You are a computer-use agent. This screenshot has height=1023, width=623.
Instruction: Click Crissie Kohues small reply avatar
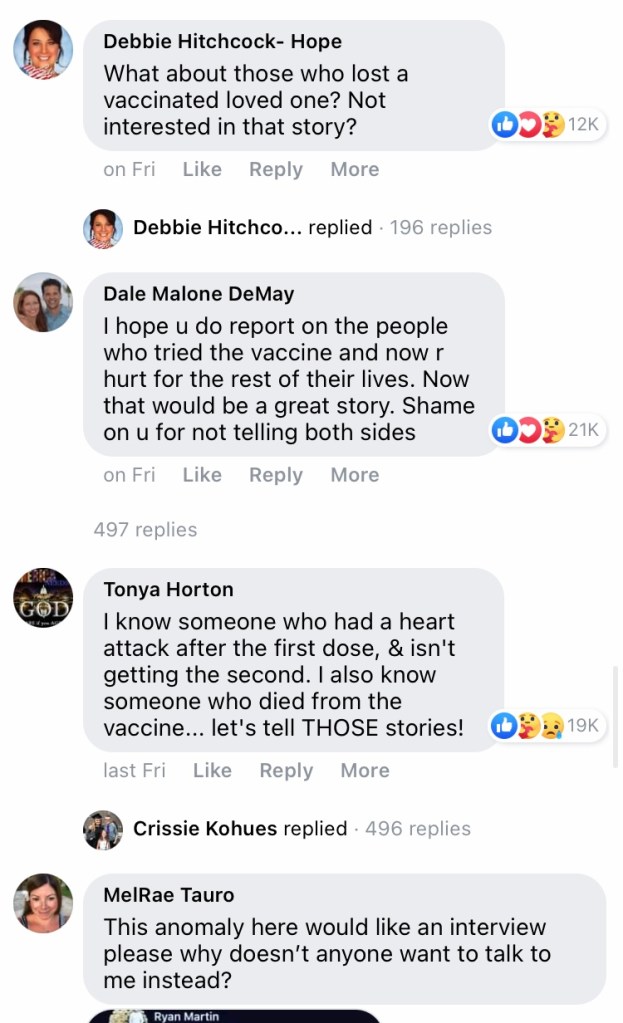coord(103,829)
